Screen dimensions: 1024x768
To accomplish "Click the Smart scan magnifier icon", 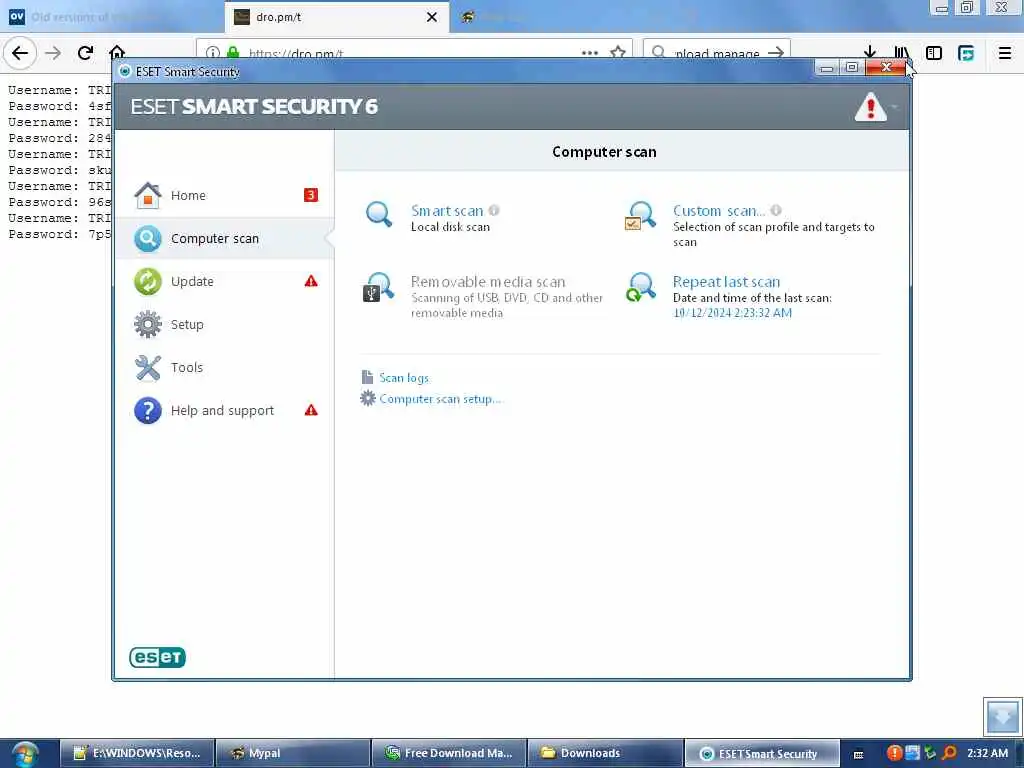I will (x=379, y=214).
